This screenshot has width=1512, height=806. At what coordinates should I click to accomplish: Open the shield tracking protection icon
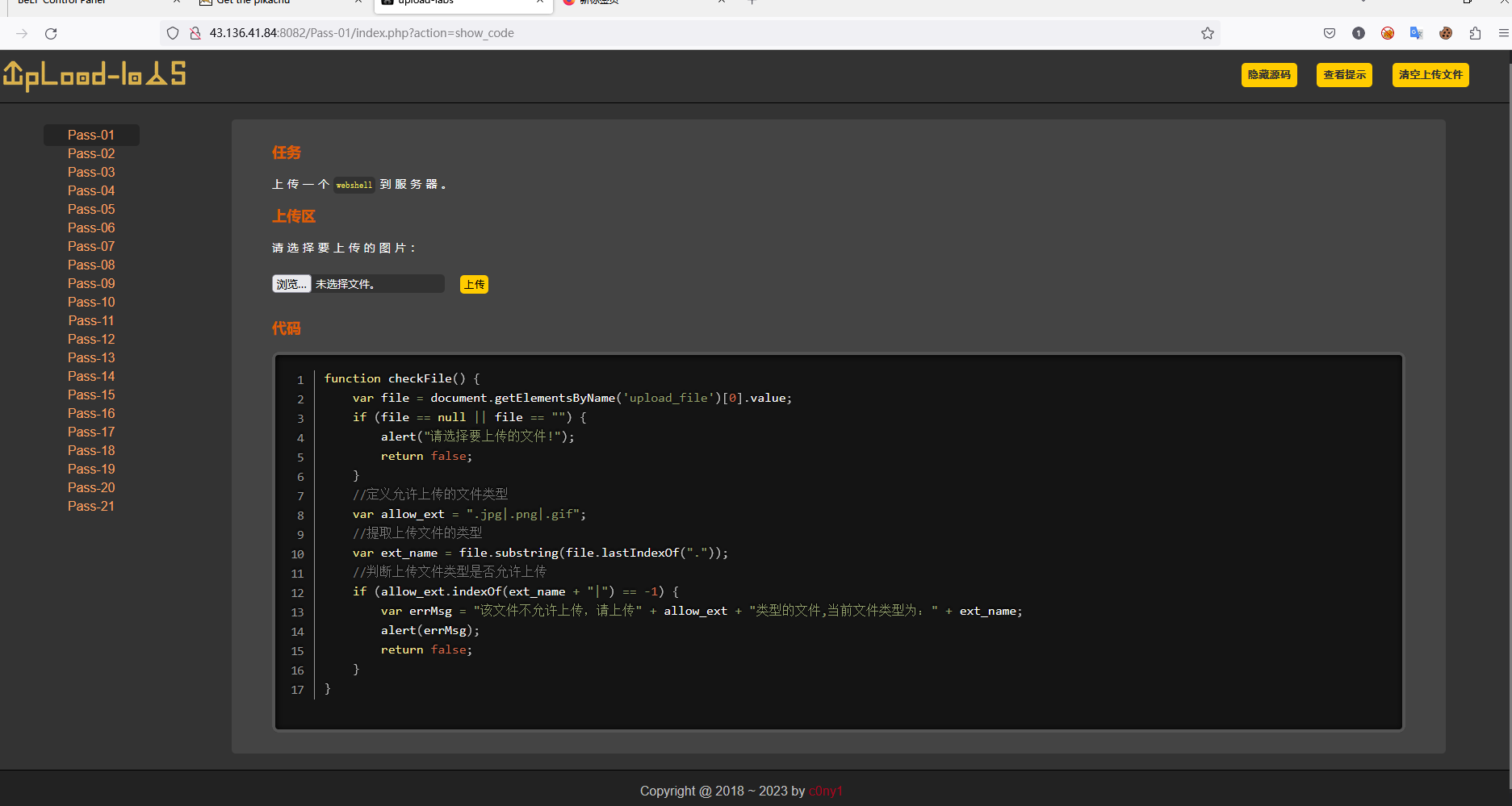coord(173,33)
